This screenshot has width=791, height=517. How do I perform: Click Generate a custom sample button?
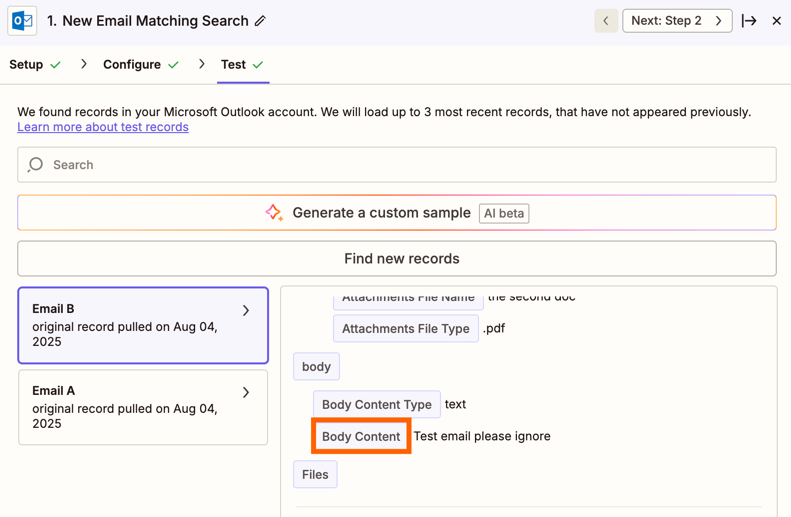click(397, 213)
